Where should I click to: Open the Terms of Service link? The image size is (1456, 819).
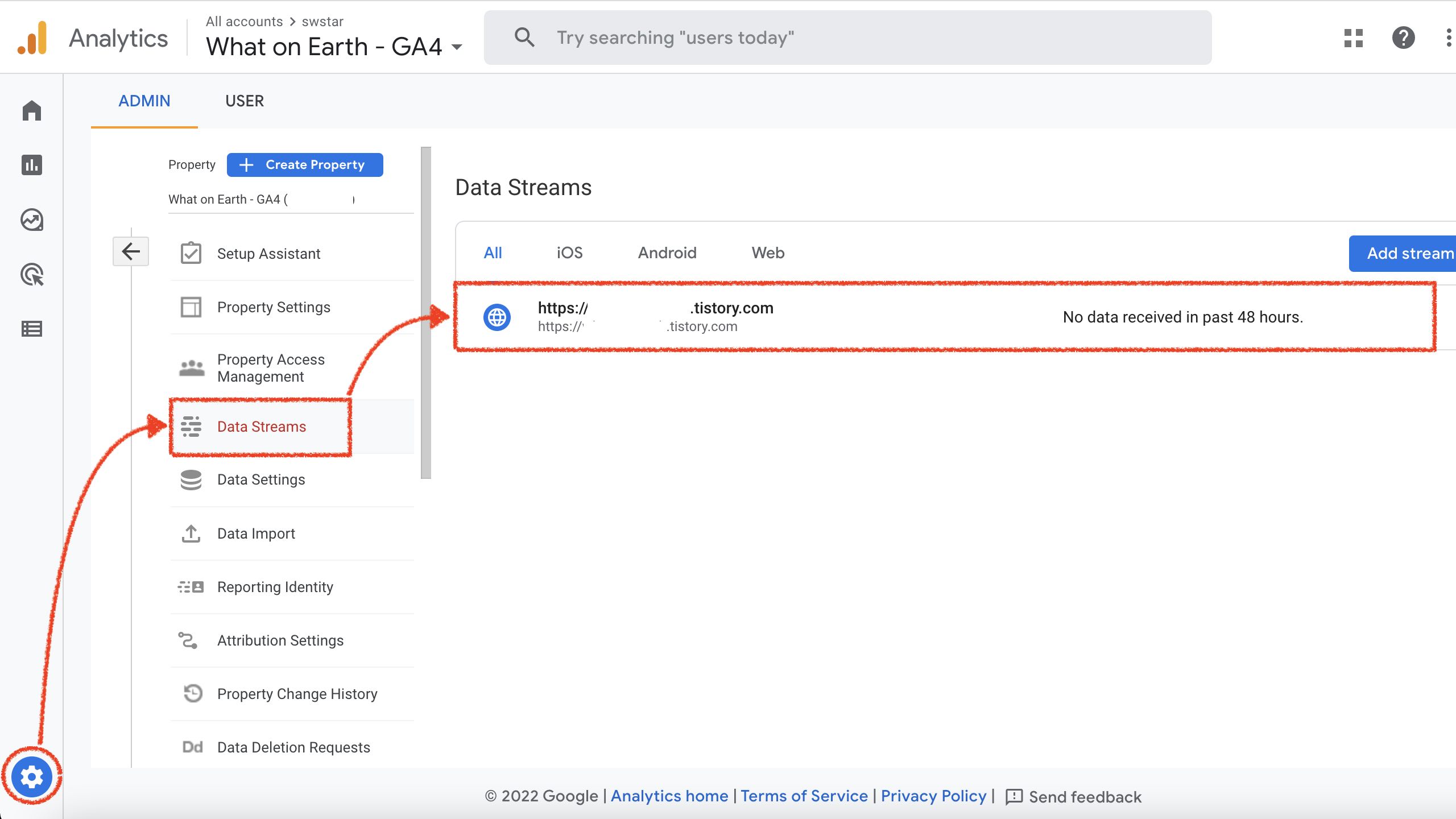pyautogui.click(x=804, y=796)
